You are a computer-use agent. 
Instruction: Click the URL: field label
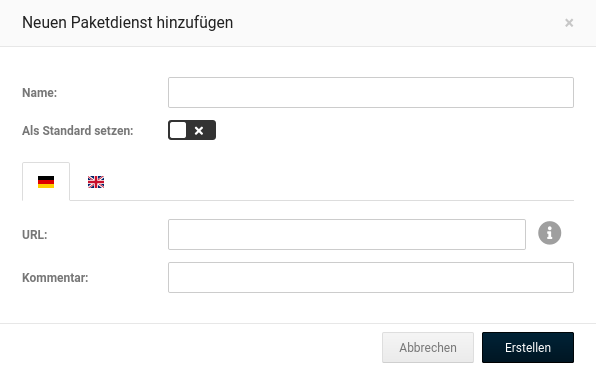click(x=35, y=235)
